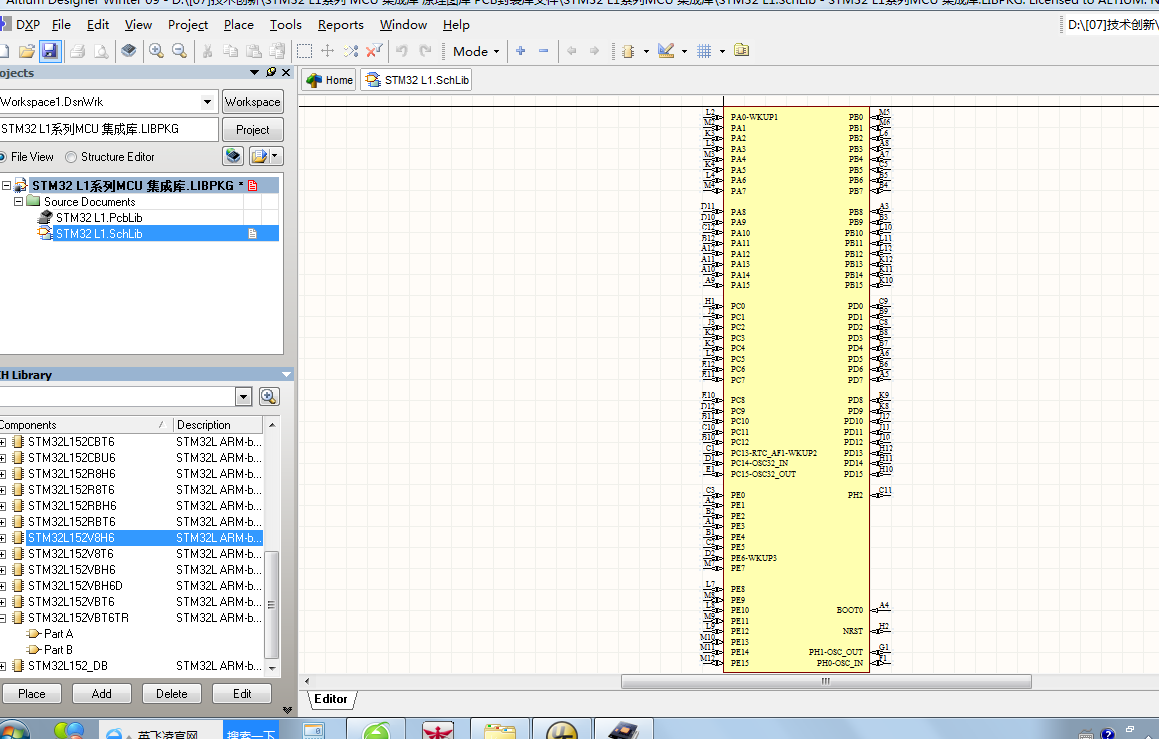Open an existing document via folder icon
Viewport: 1159px width, 739px height.
point(27,51)
